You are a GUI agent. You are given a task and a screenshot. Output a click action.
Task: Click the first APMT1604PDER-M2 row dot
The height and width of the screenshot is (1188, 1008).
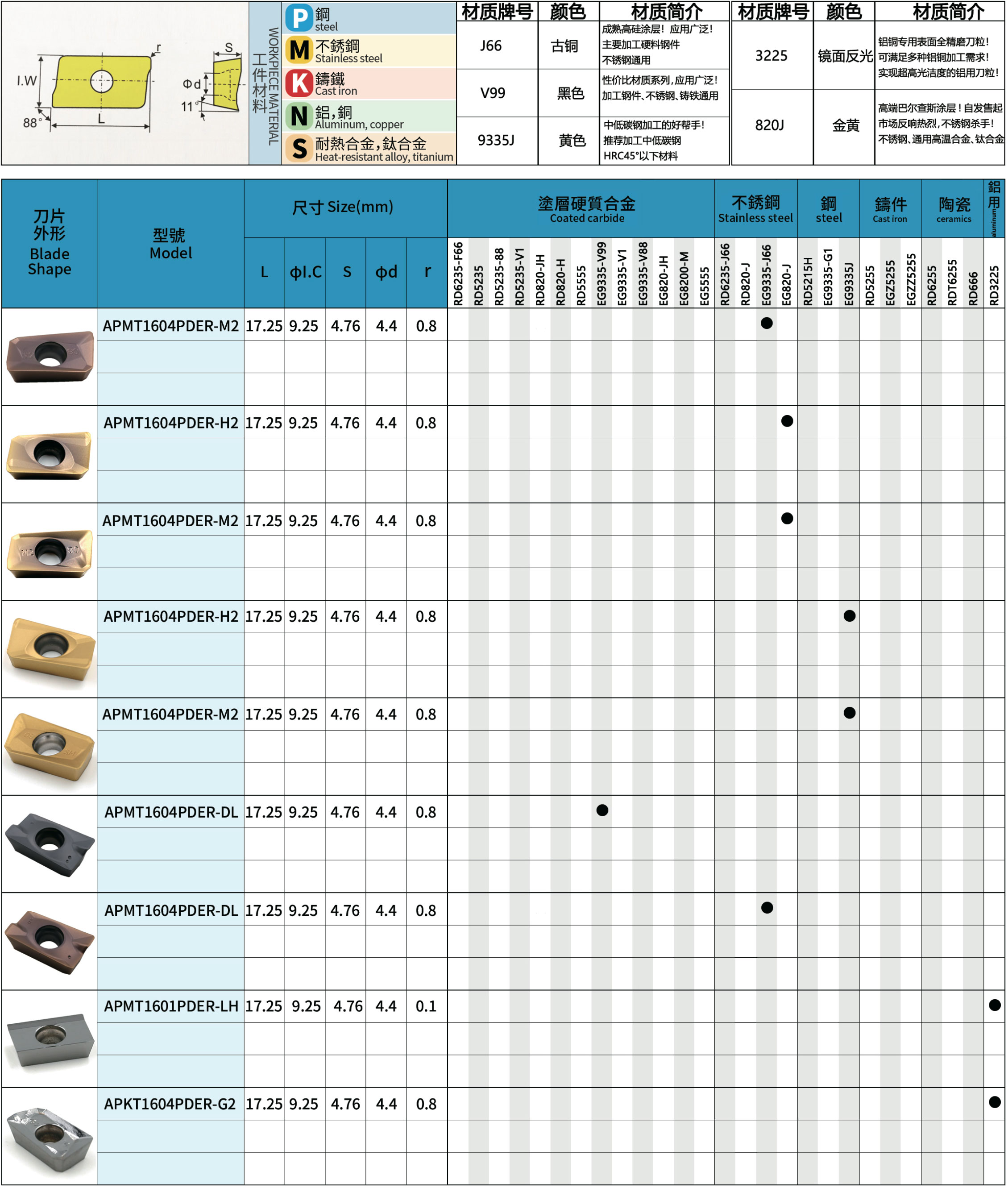click(x=767, y=324)
